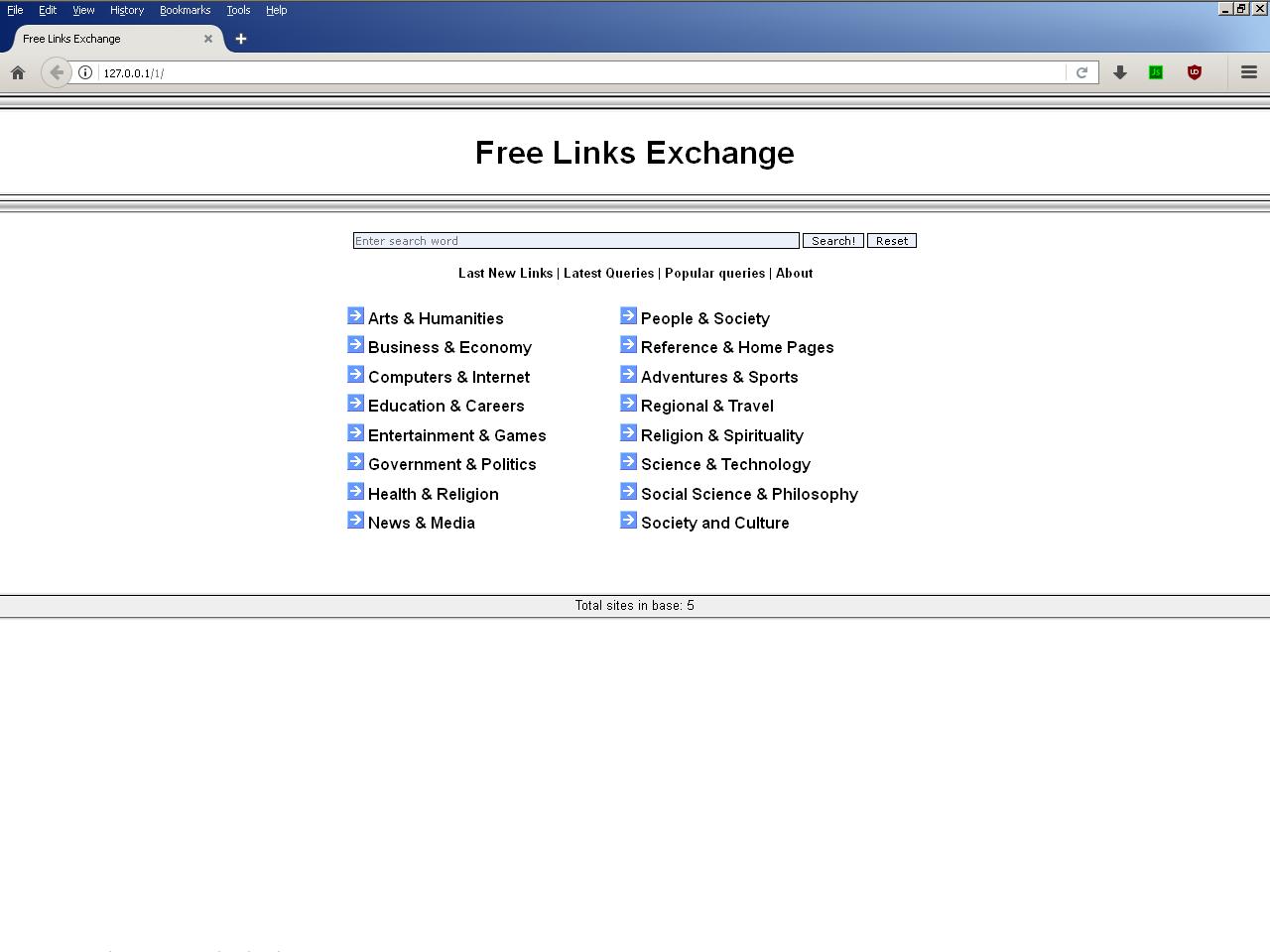The height and width of the screenshot is (952, 1270).
Task: Open the Bookmarks menu
Action: click(185, 10)
